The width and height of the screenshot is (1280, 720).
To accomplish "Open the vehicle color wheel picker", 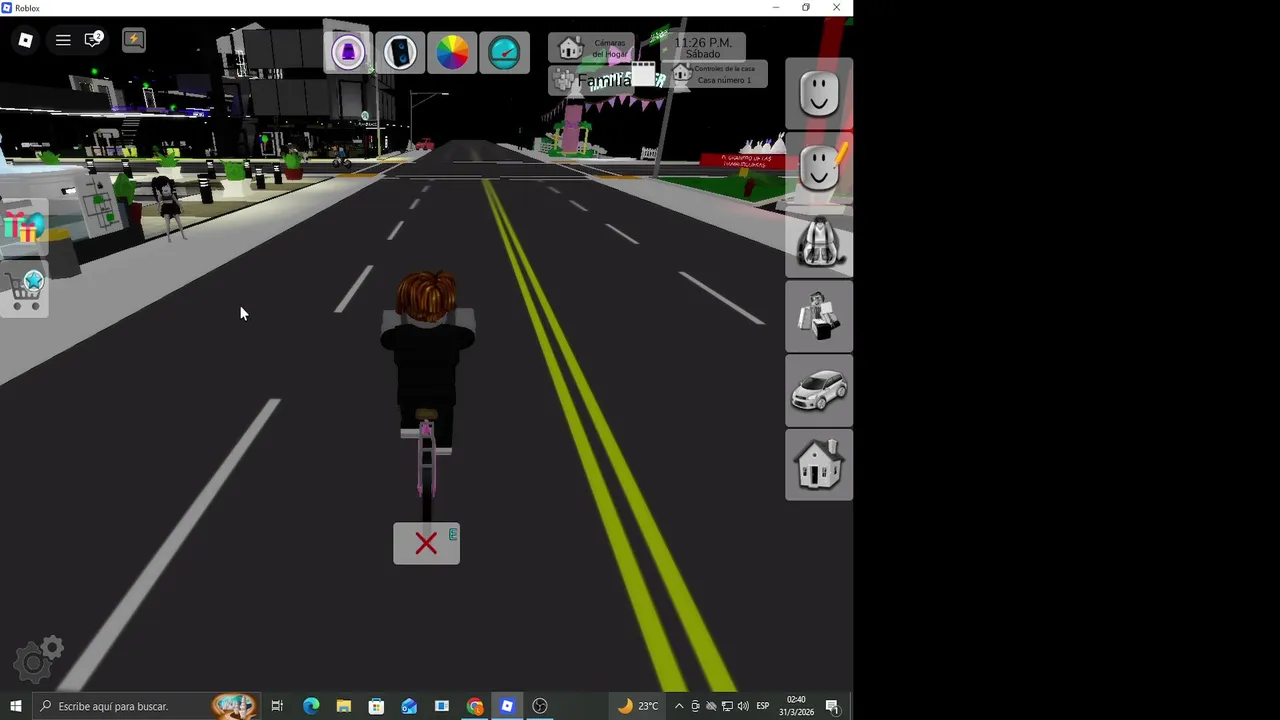I will (x=452, y=52).
